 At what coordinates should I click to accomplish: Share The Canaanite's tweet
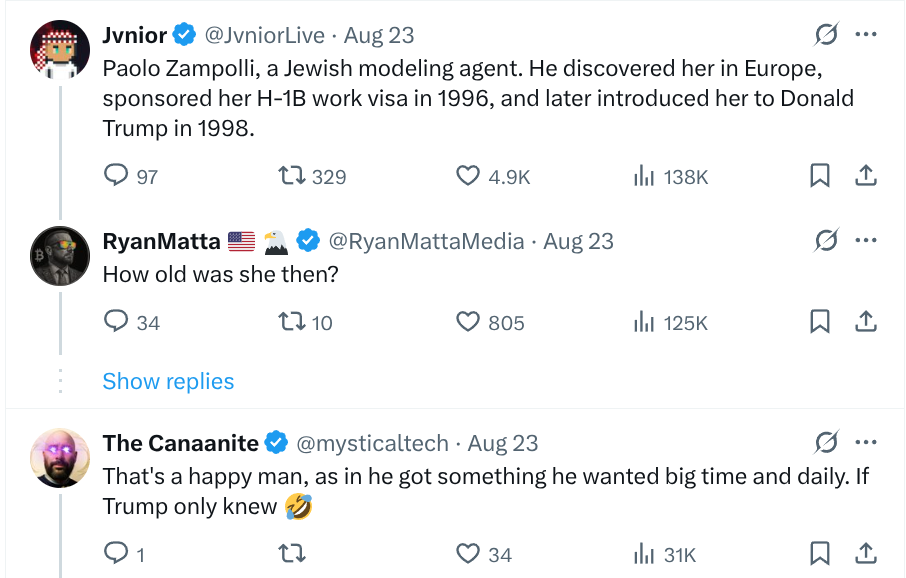pos(866,554)
